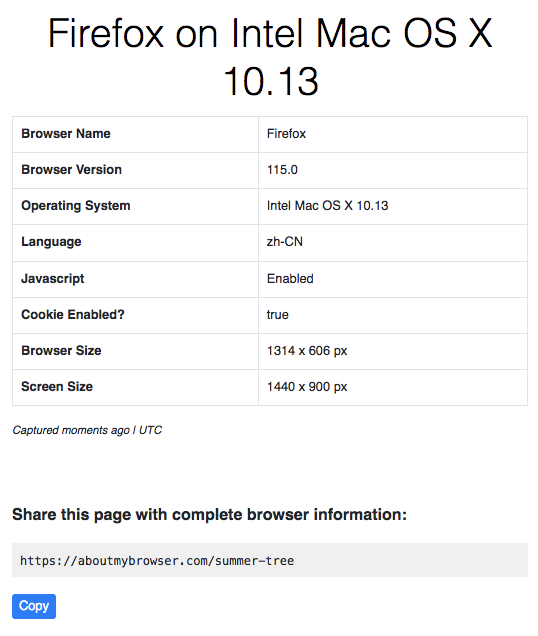Click the true value for cookies
Image resolution: width=538 pixels, height=636 pixels.
pos(278,315)
